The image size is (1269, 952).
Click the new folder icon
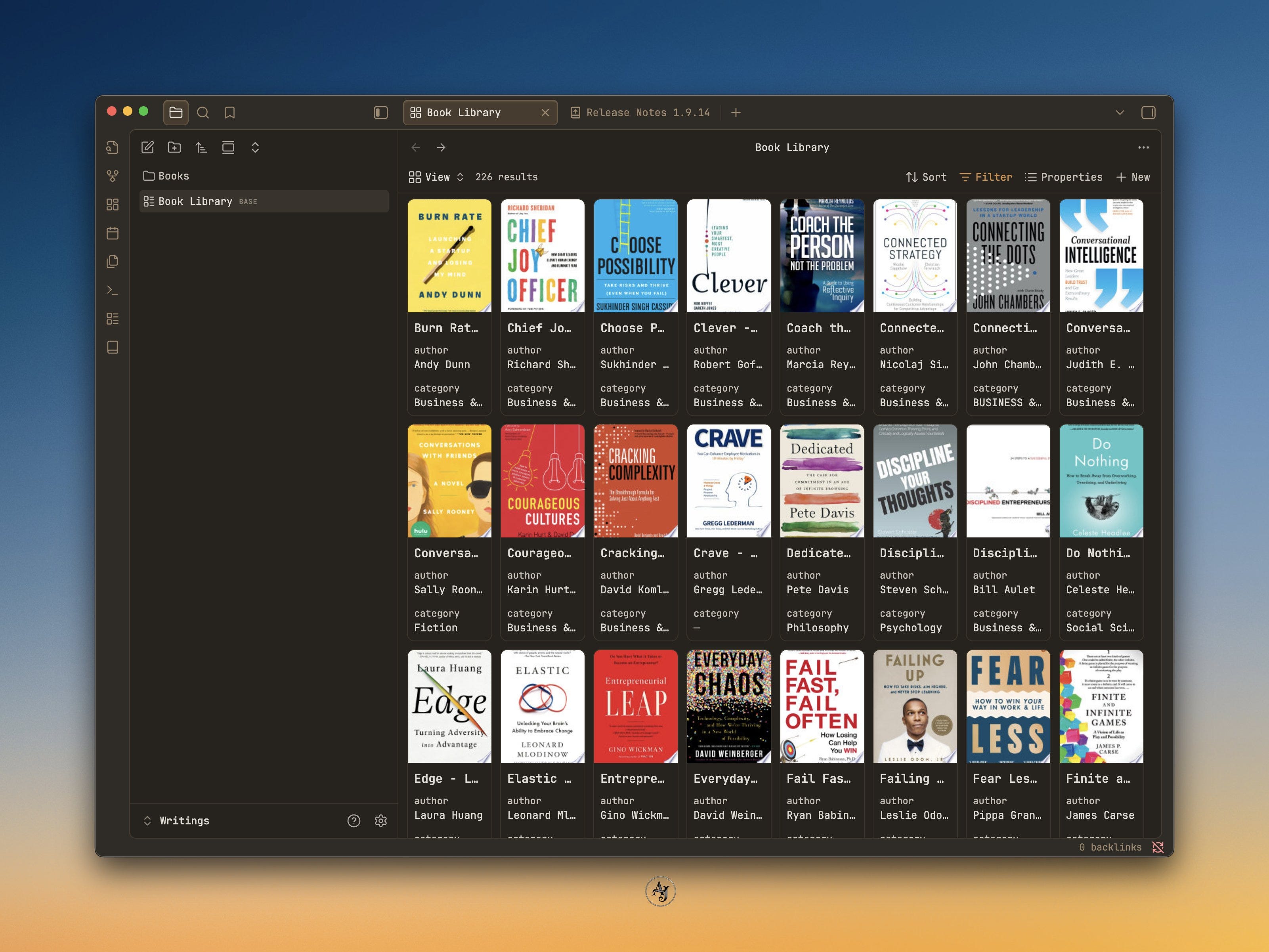tap(174, 147)
